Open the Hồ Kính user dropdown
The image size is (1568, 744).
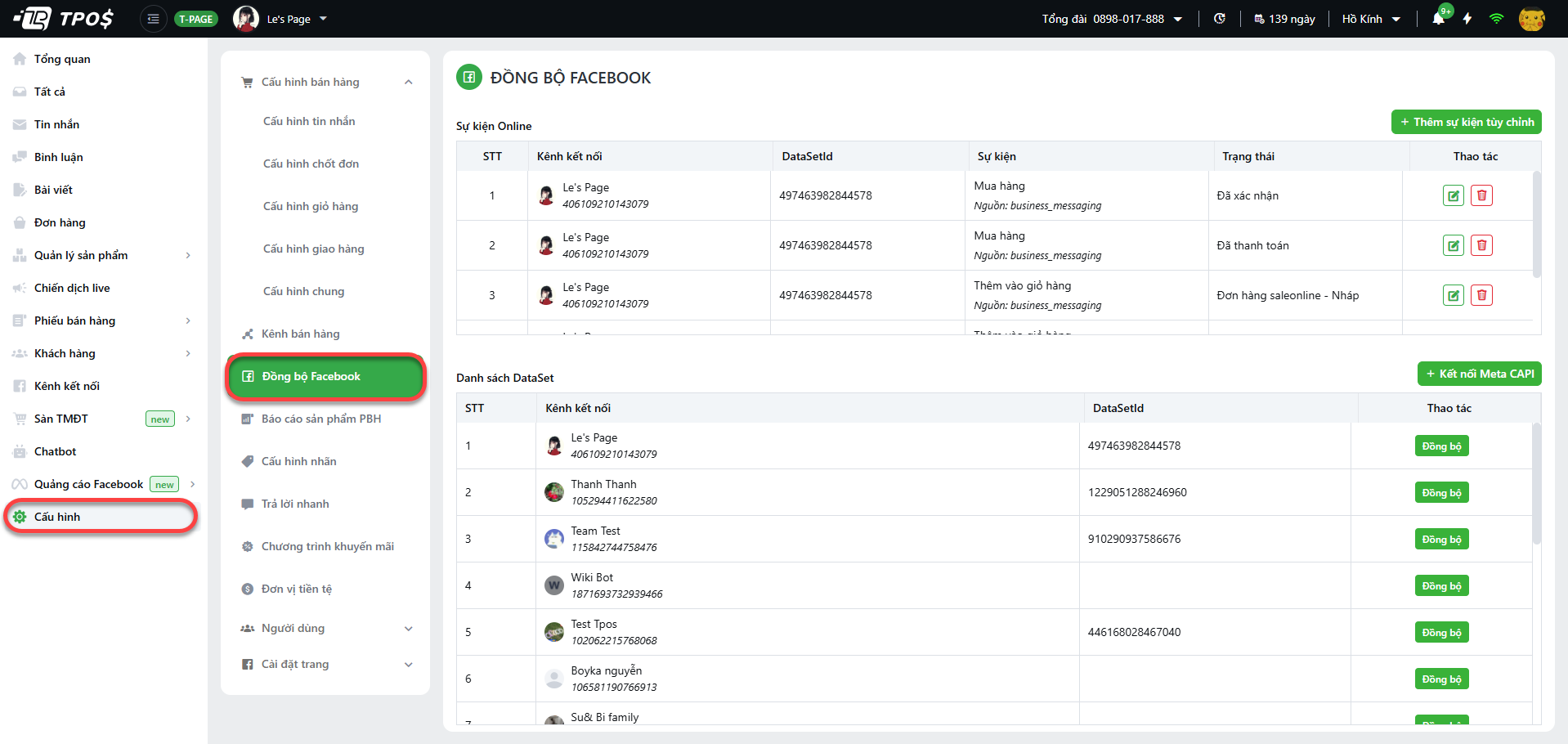click(1371, 19)
